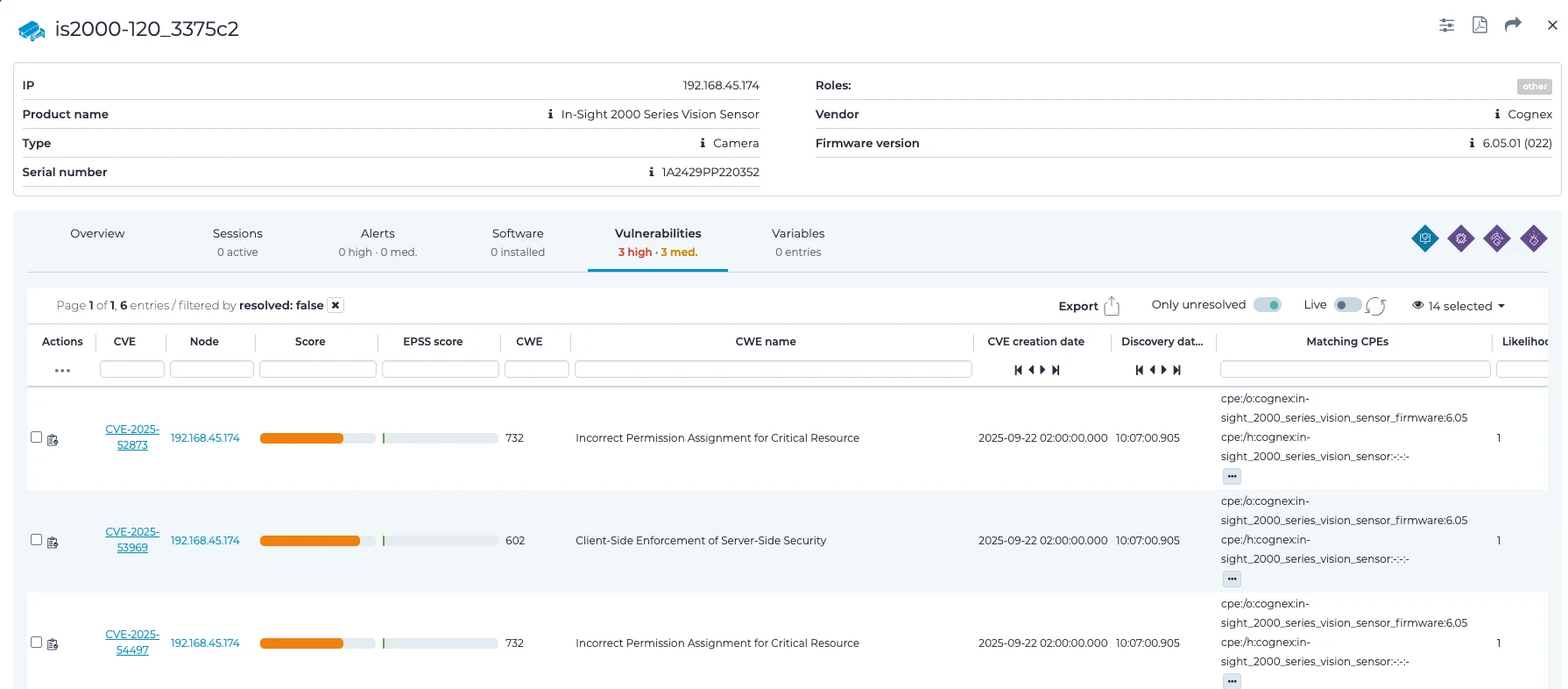Switch to the Sessions tab

[x=237, y=242]
